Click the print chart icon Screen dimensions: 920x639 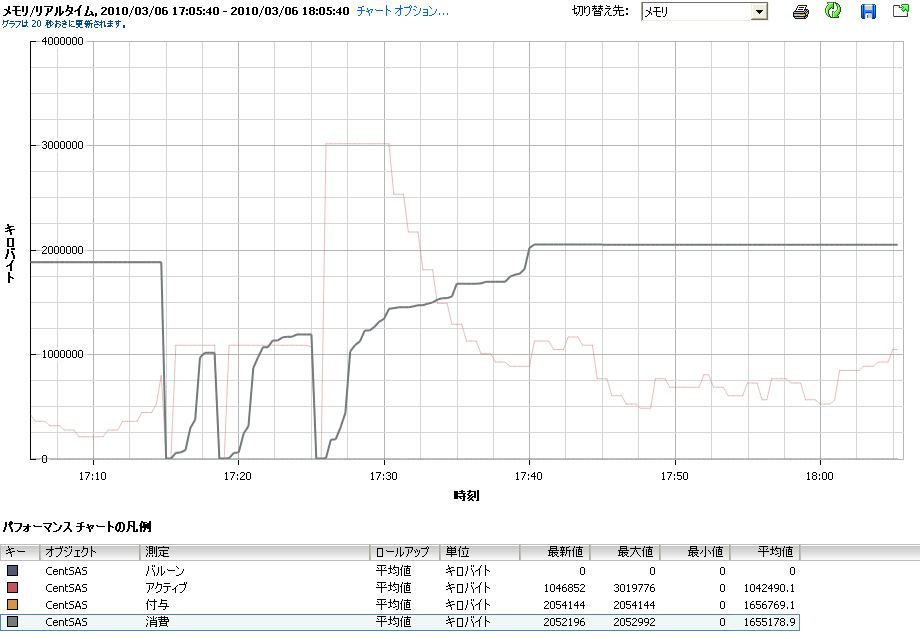coord(801,12)
